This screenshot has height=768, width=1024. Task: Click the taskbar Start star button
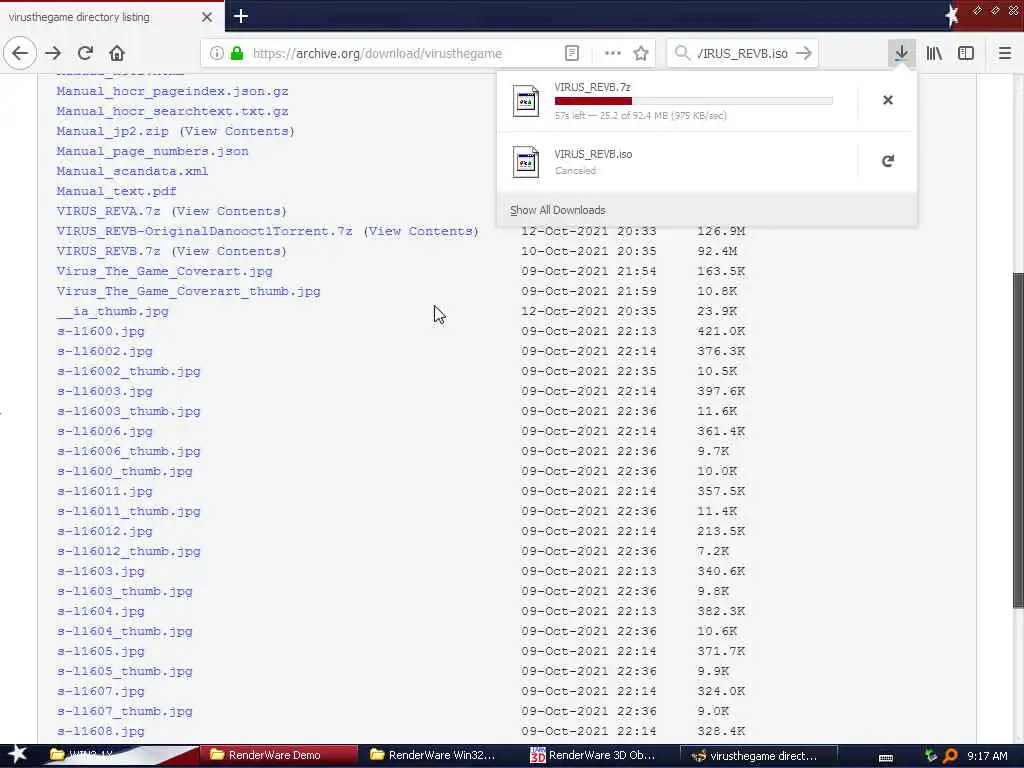17,755
